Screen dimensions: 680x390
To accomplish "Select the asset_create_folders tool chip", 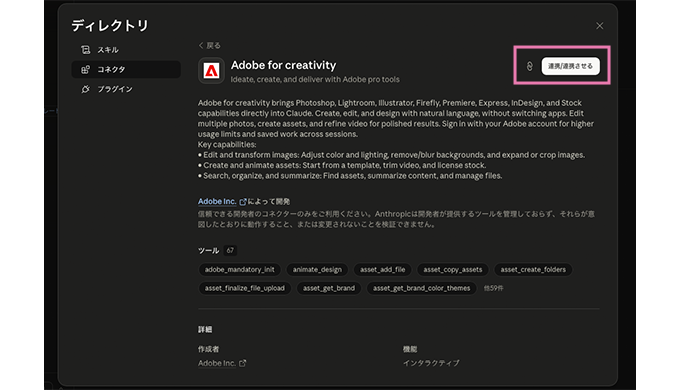I will click(x=533, y=270).
